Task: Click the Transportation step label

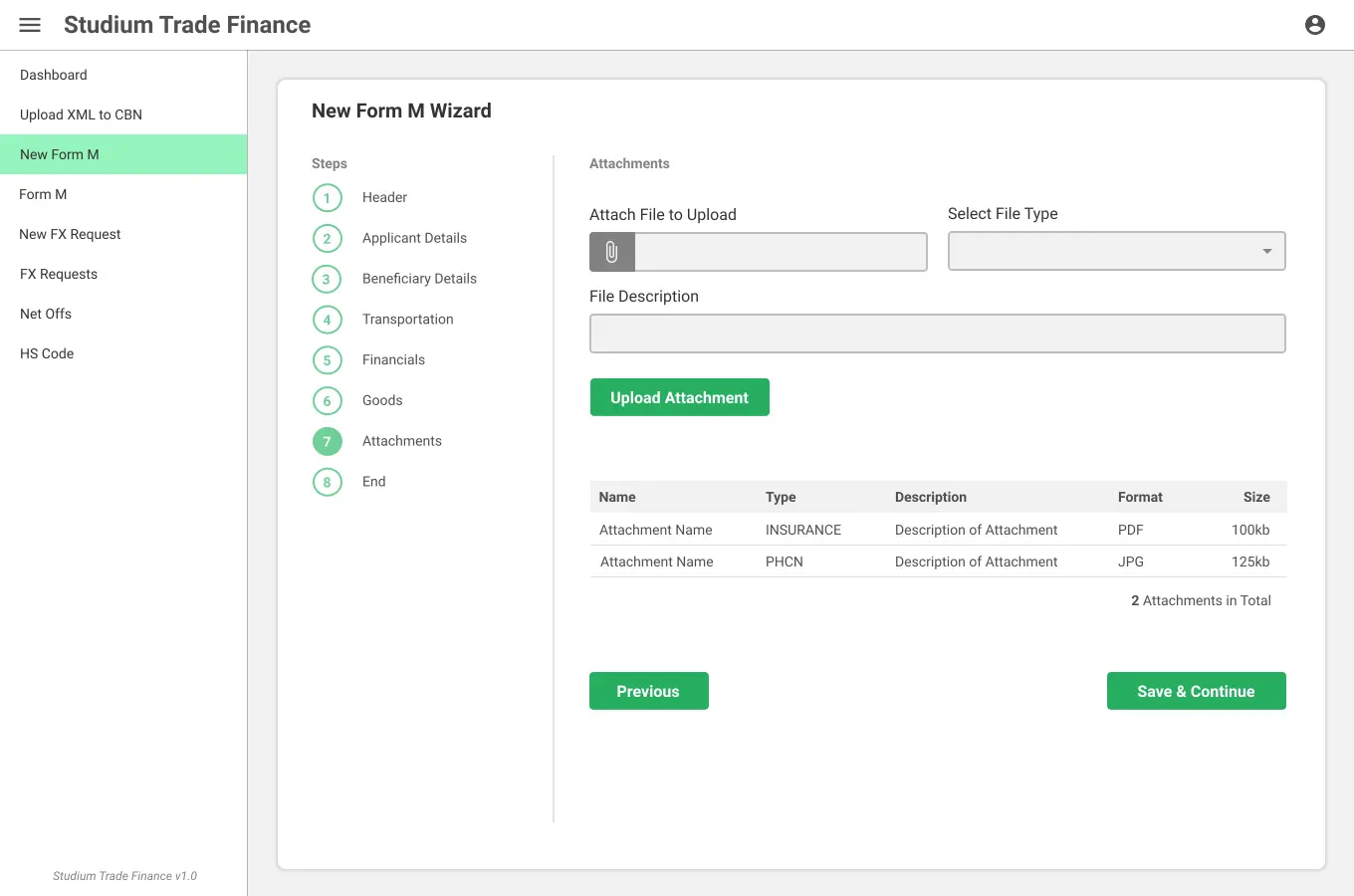Action: [x=407, y=320]
